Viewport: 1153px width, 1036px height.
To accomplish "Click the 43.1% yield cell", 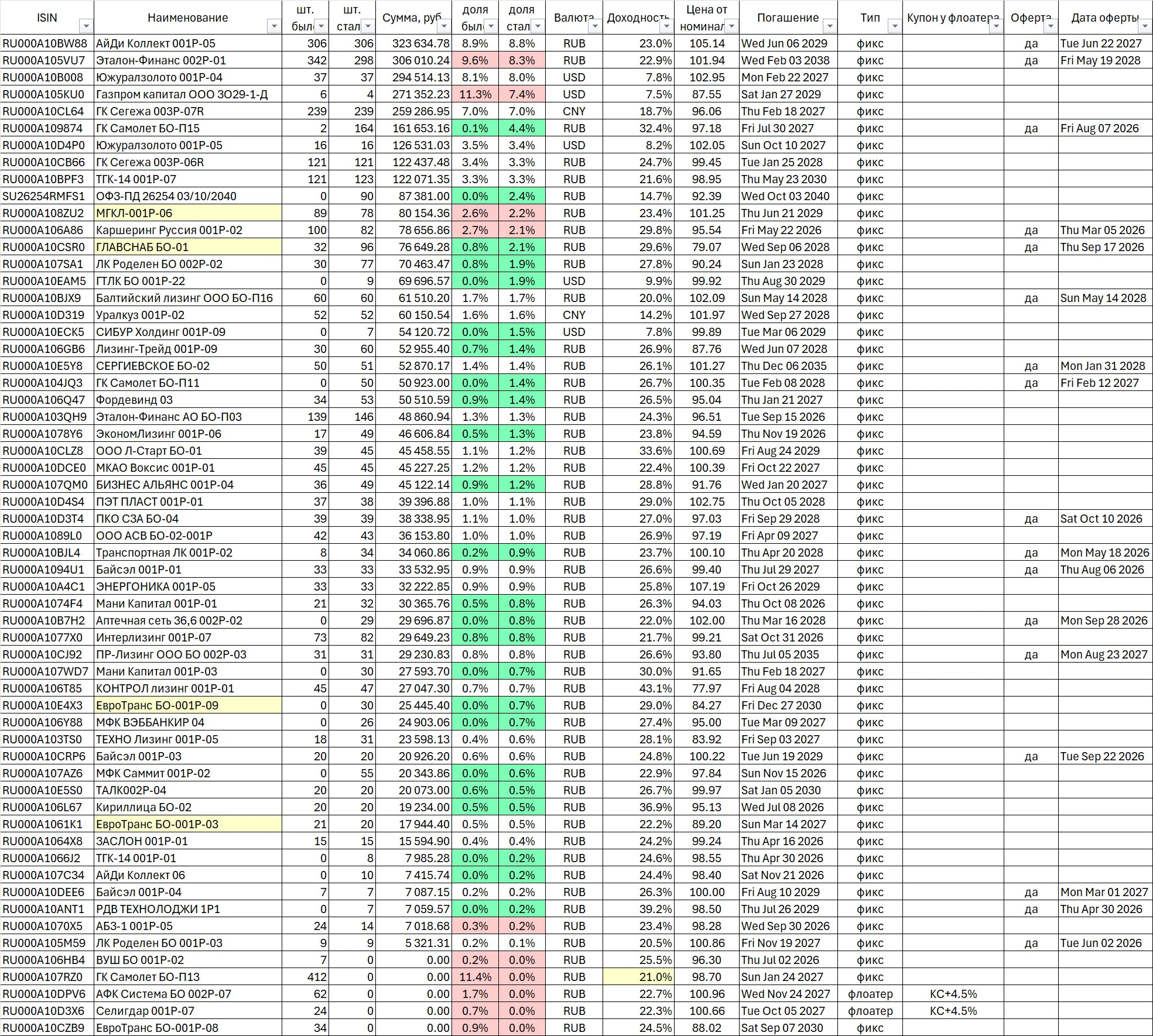I will 638,688.
